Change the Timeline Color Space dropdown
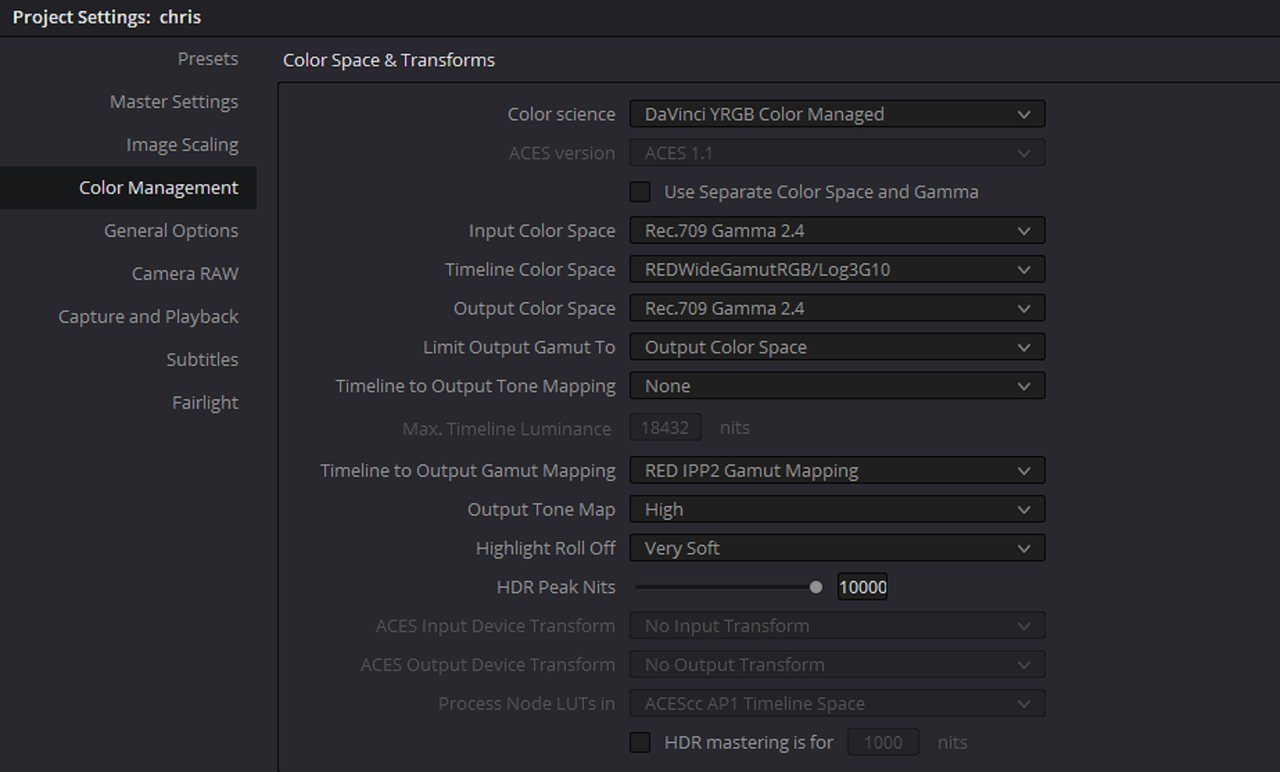1280x772 pixels. (x=837, y=270)
